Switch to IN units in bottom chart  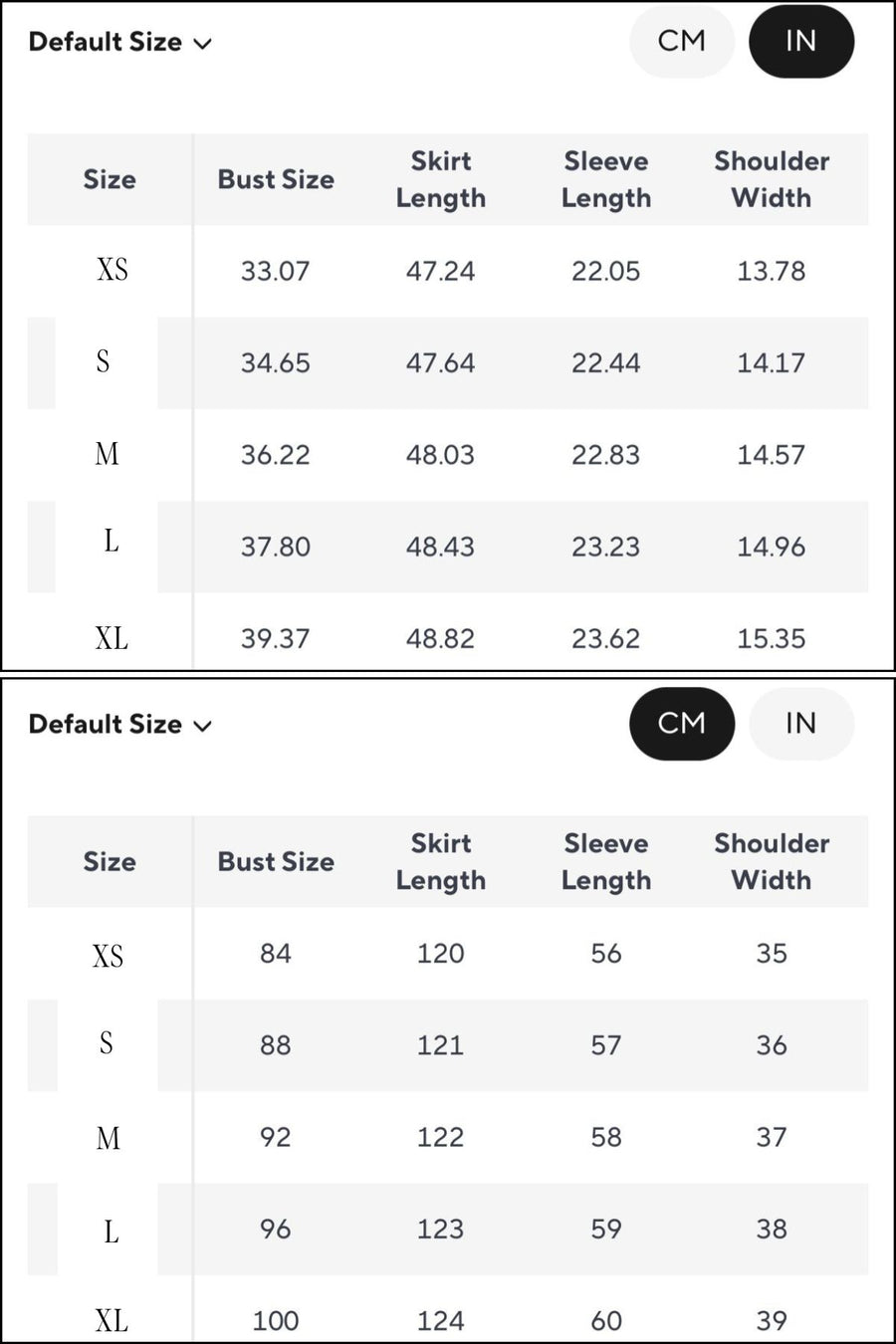800,724
